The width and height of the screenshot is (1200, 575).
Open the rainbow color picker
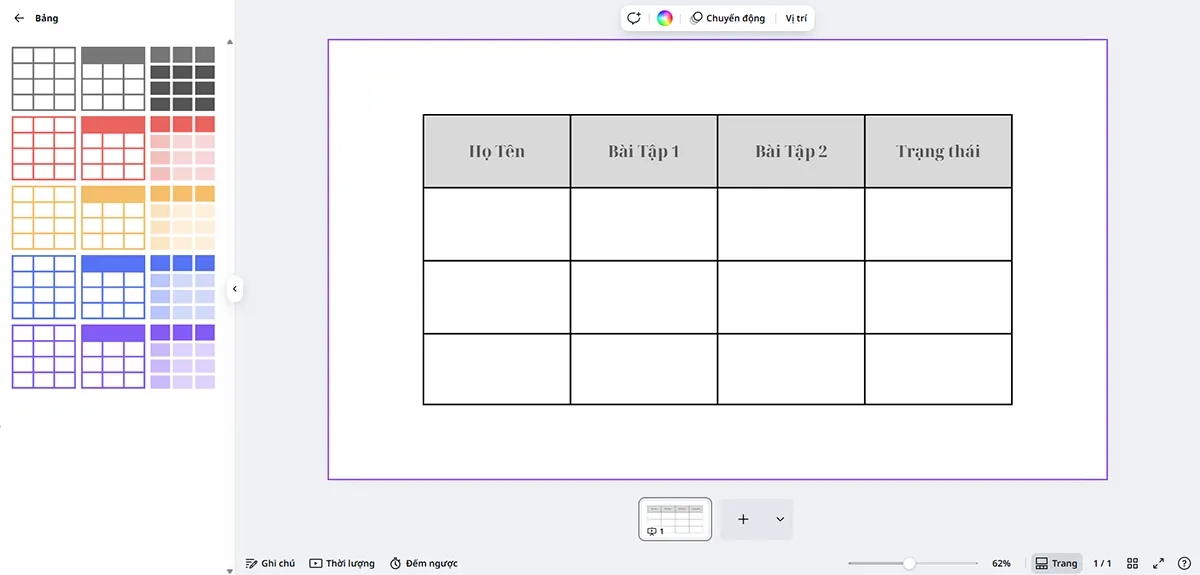(664, 18)
